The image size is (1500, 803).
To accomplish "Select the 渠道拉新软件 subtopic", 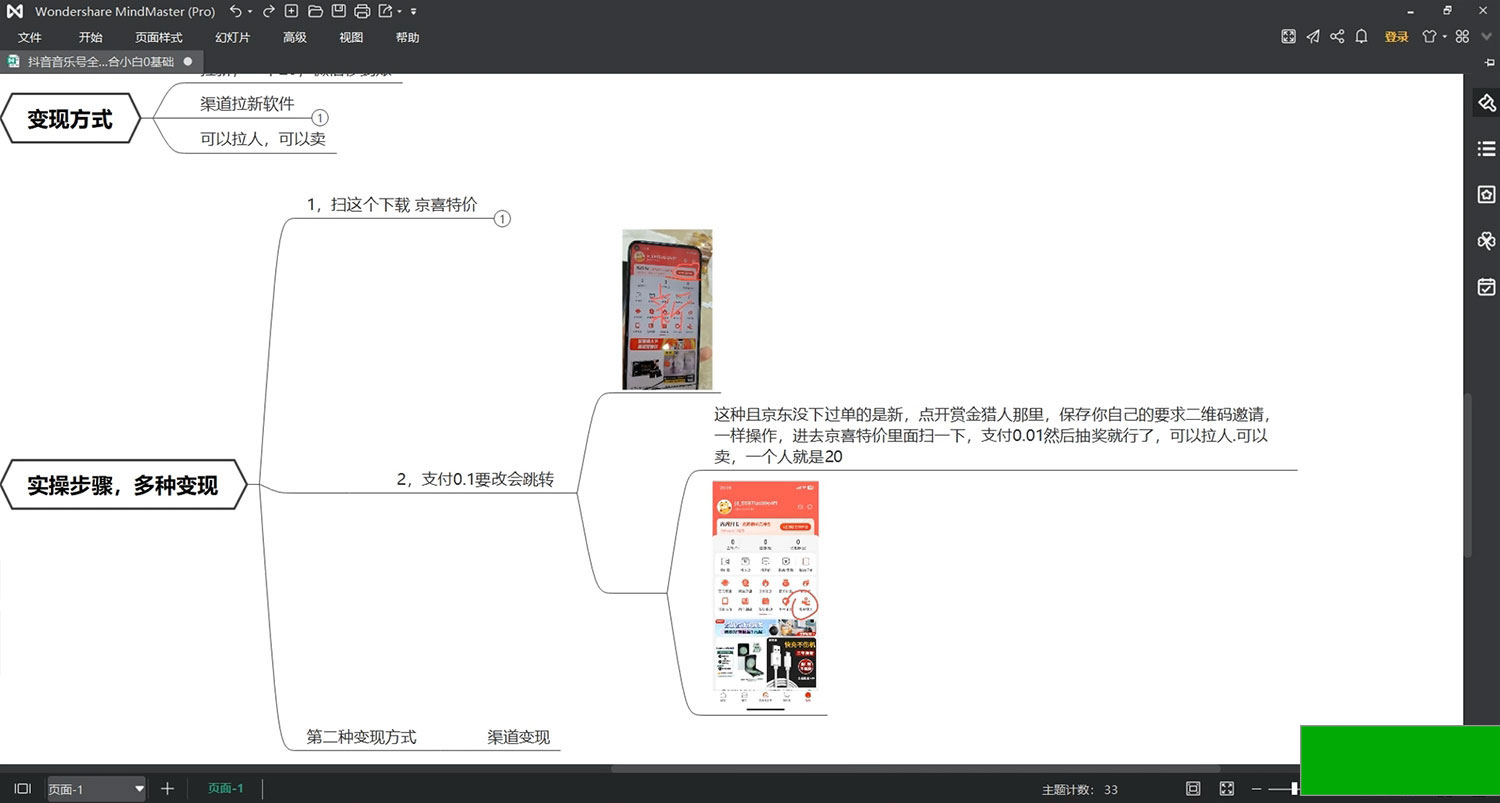I will point(247,103).
